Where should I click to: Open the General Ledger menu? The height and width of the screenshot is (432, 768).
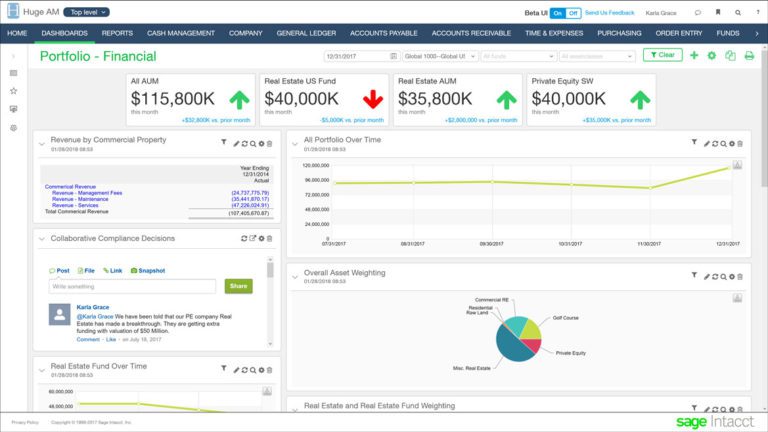click(306, 33)
